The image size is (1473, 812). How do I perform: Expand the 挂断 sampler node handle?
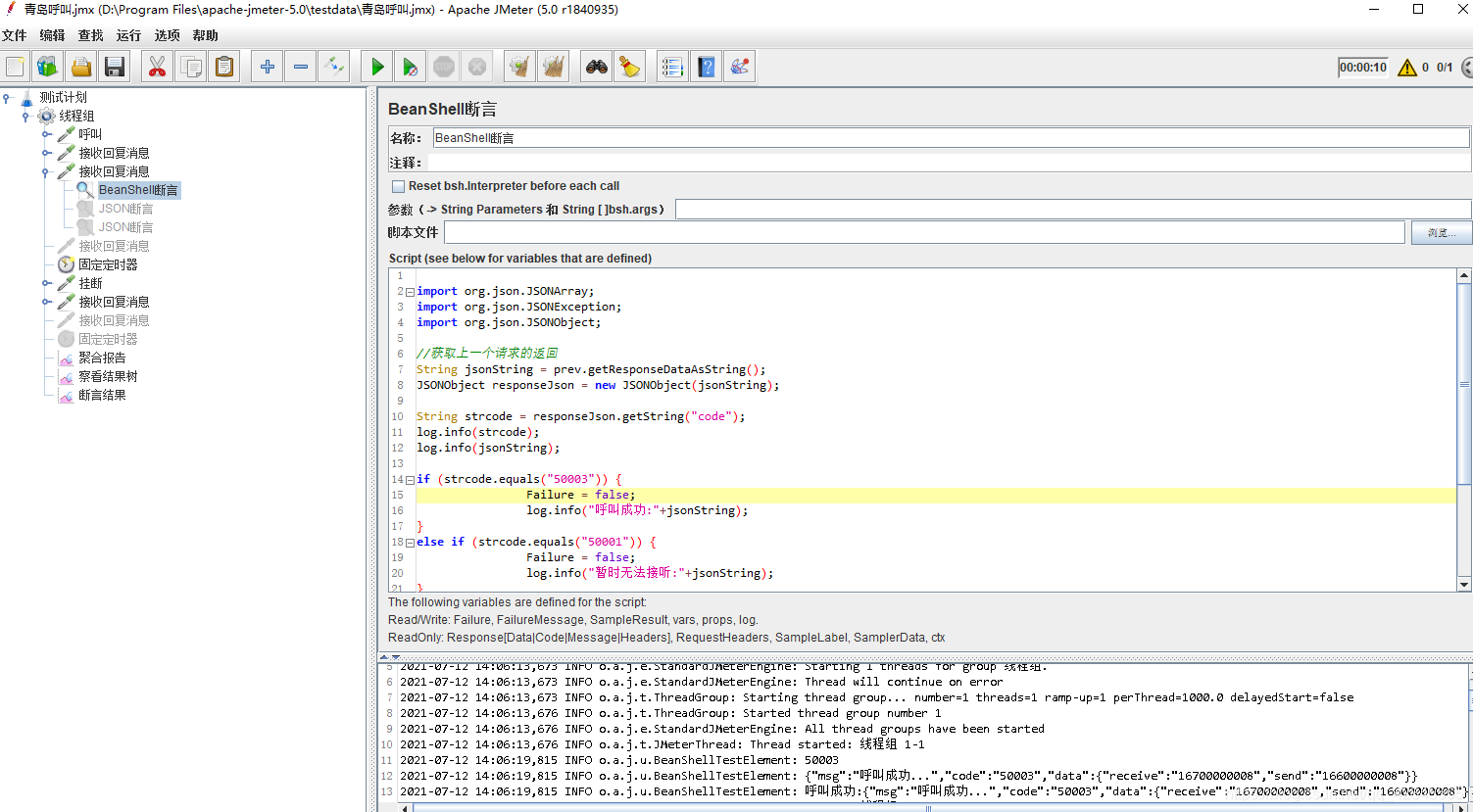coord(46,283)
